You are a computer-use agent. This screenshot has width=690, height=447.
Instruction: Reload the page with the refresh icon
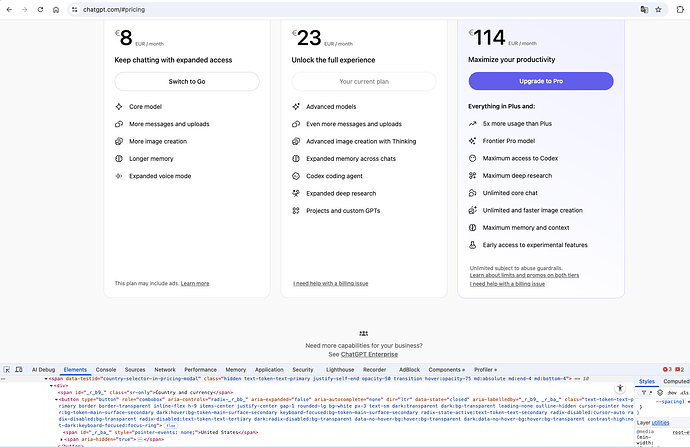40,9
